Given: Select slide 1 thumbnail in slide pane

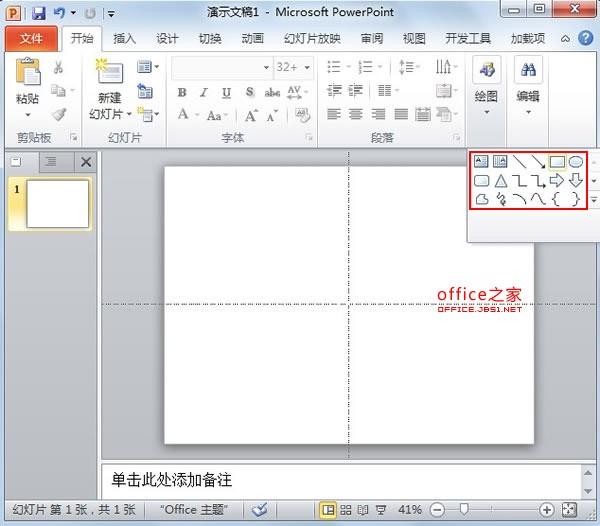Looking at the screenshot, I should pyautogui.click(x=57, y=204).
